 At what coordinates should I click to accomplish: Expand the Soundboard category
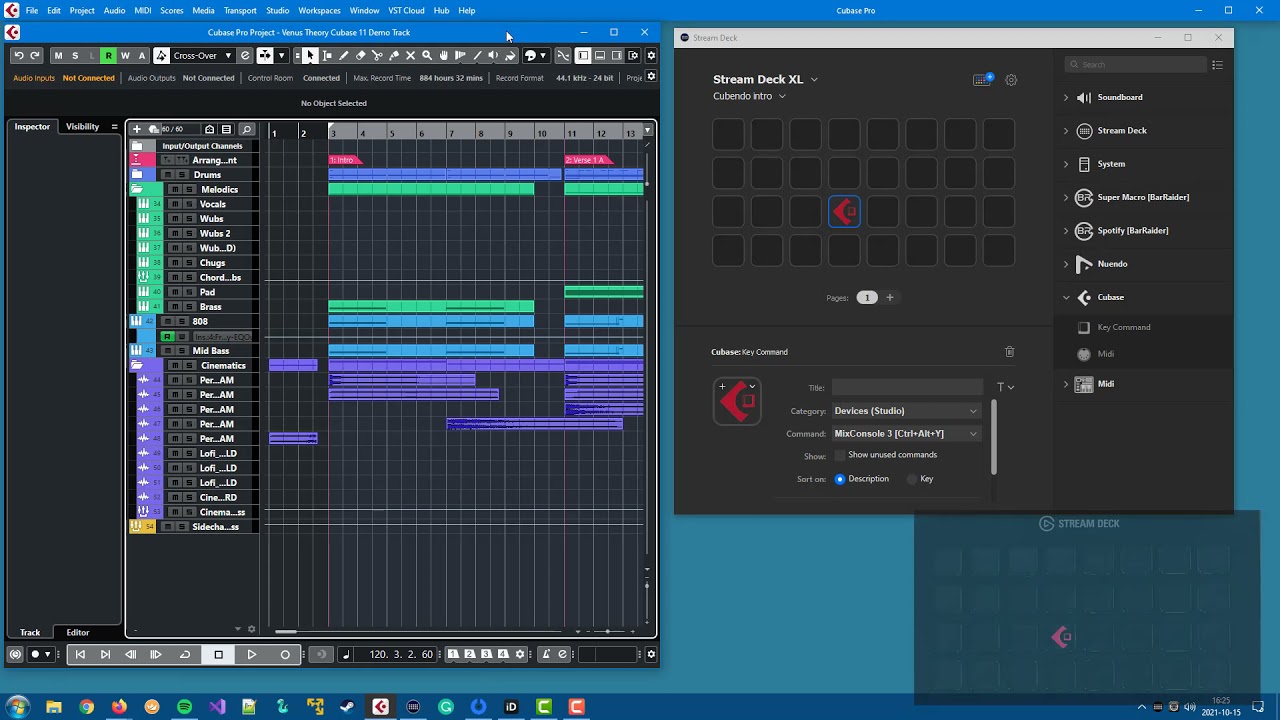coord(1066,97)
